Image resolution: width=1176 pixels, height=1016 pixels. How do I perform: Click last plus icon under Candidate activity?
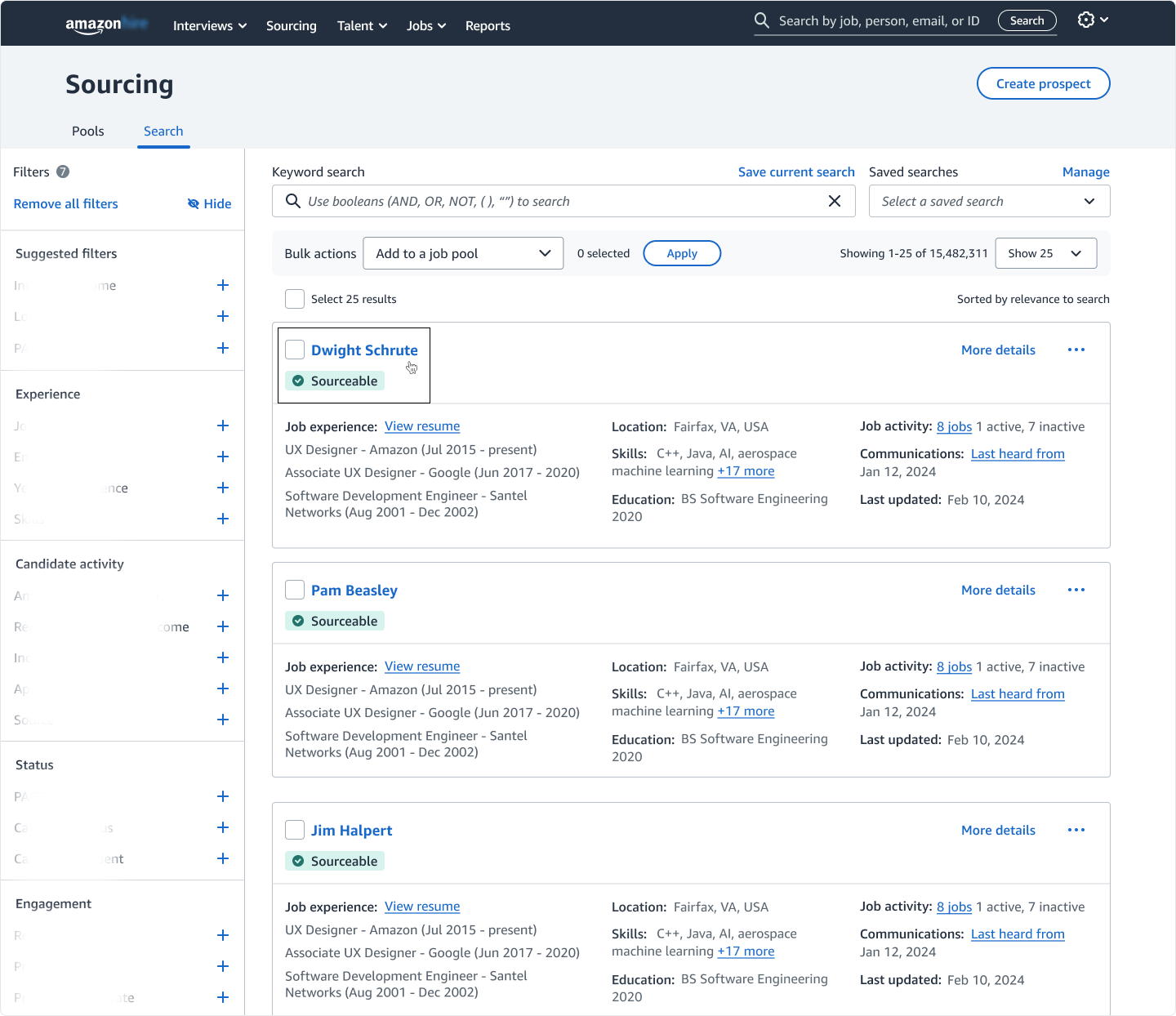coord(223,720)
